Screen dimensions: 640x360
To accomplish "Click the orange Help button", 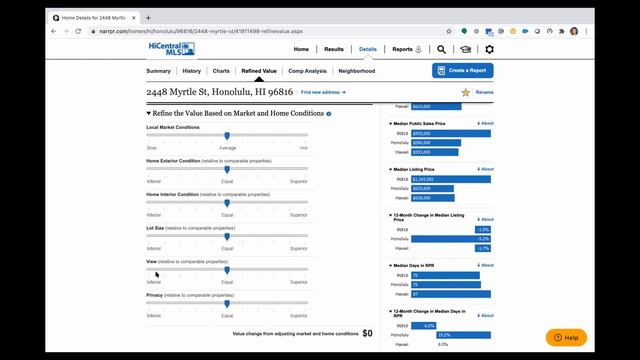I will coord(566,338).
